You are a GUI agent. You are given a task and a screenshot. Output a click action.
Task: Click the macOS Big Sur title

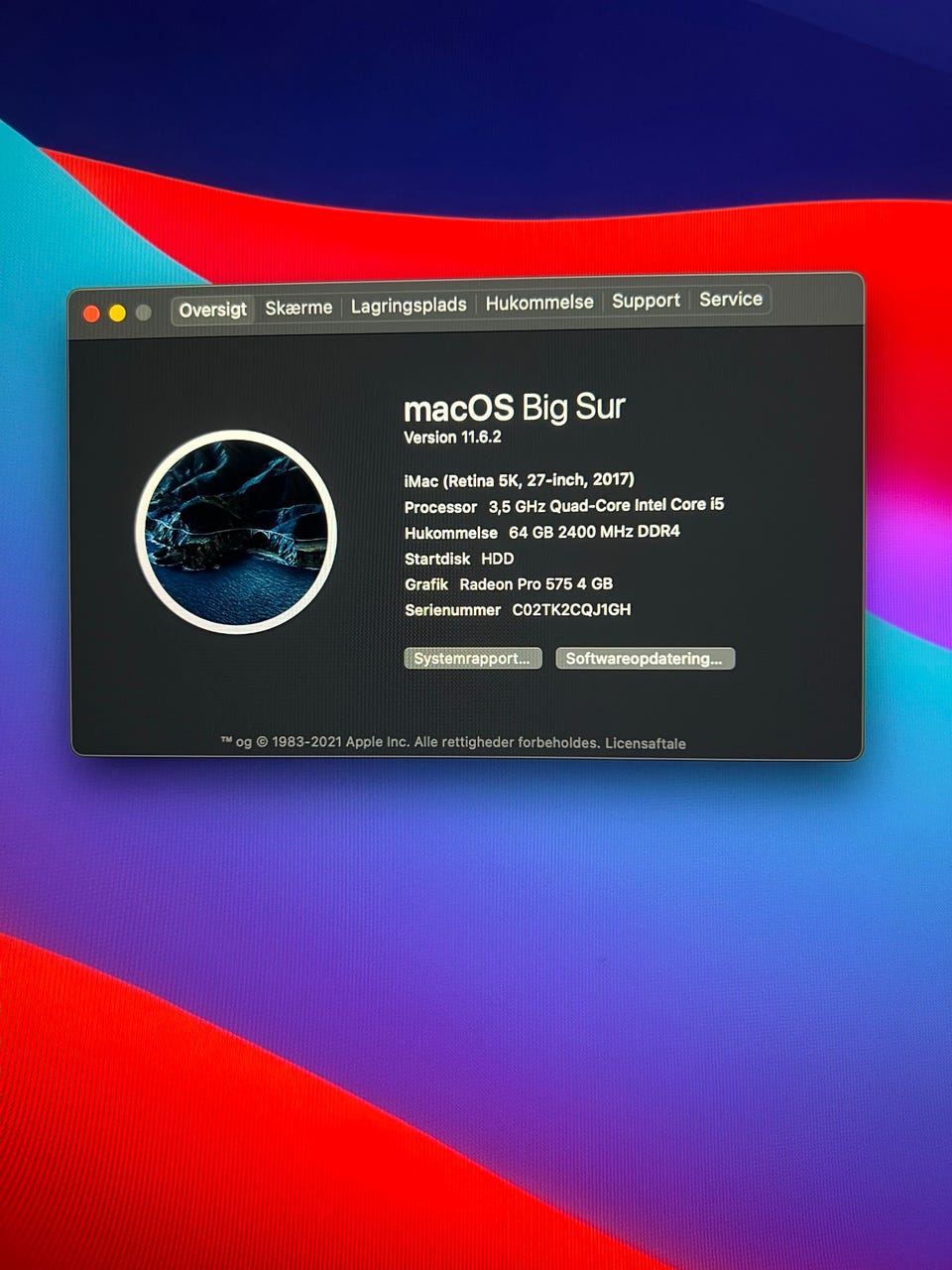(x=515, y=408)
